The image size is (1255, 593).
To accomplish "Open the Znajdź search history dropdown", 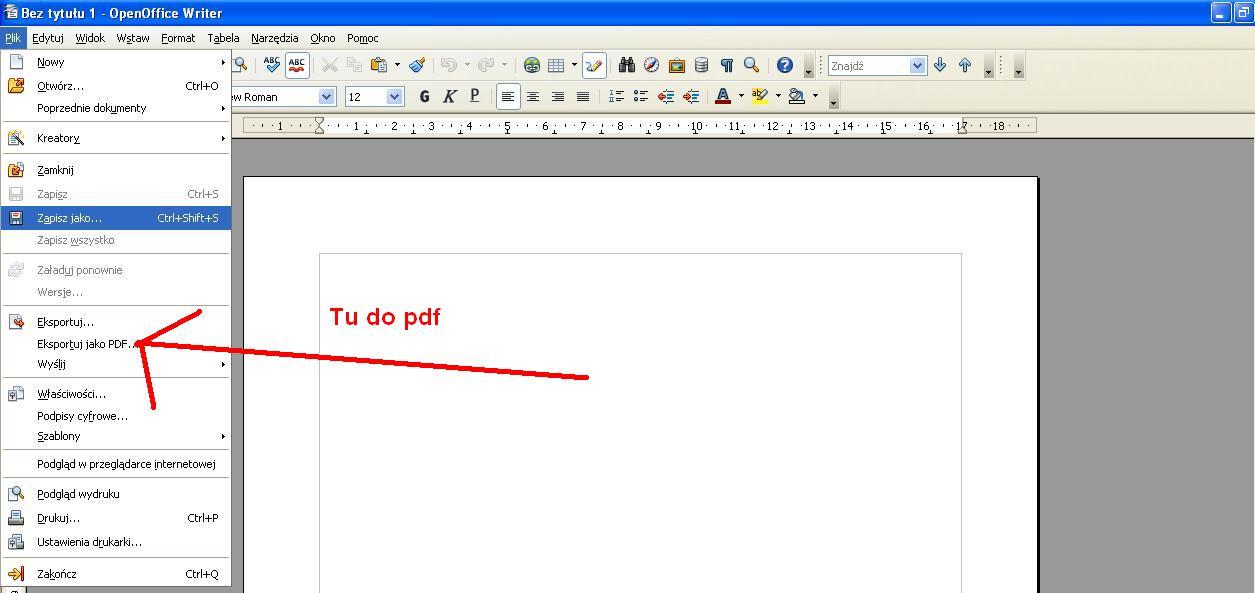I will click(918, 65).
